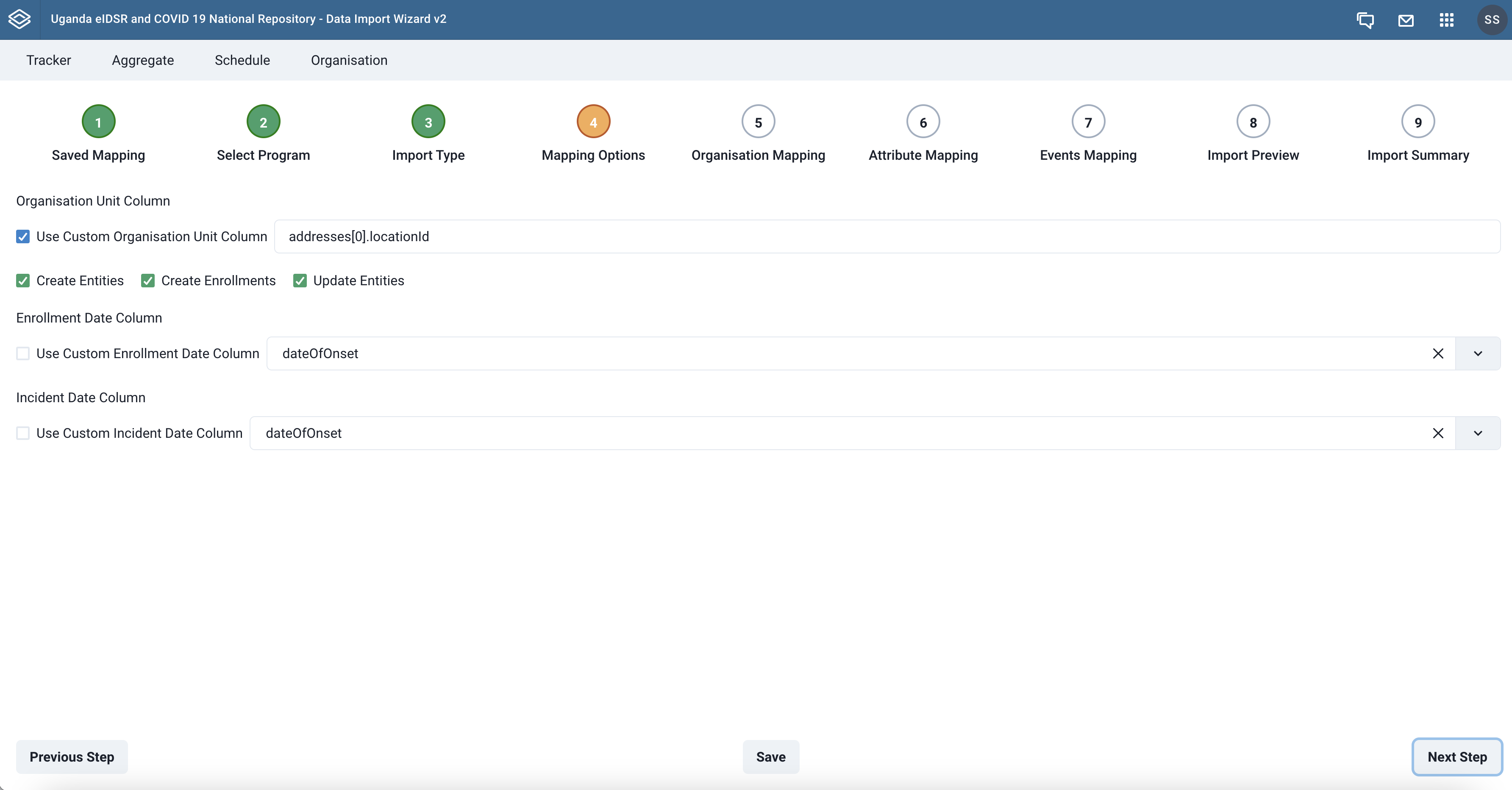
Task: Select the Aggregate tab
Action: point(143,60)
